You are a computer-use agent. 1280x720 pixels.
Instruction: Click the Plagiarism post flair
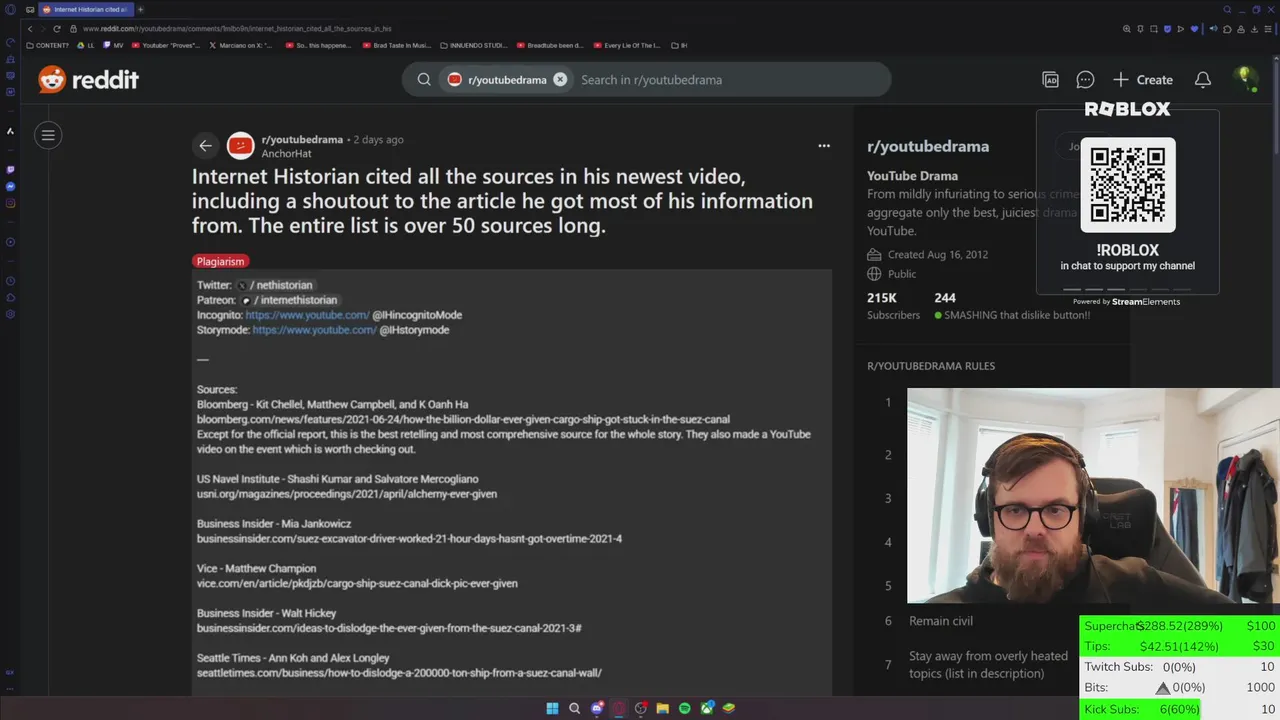point(220,261)
